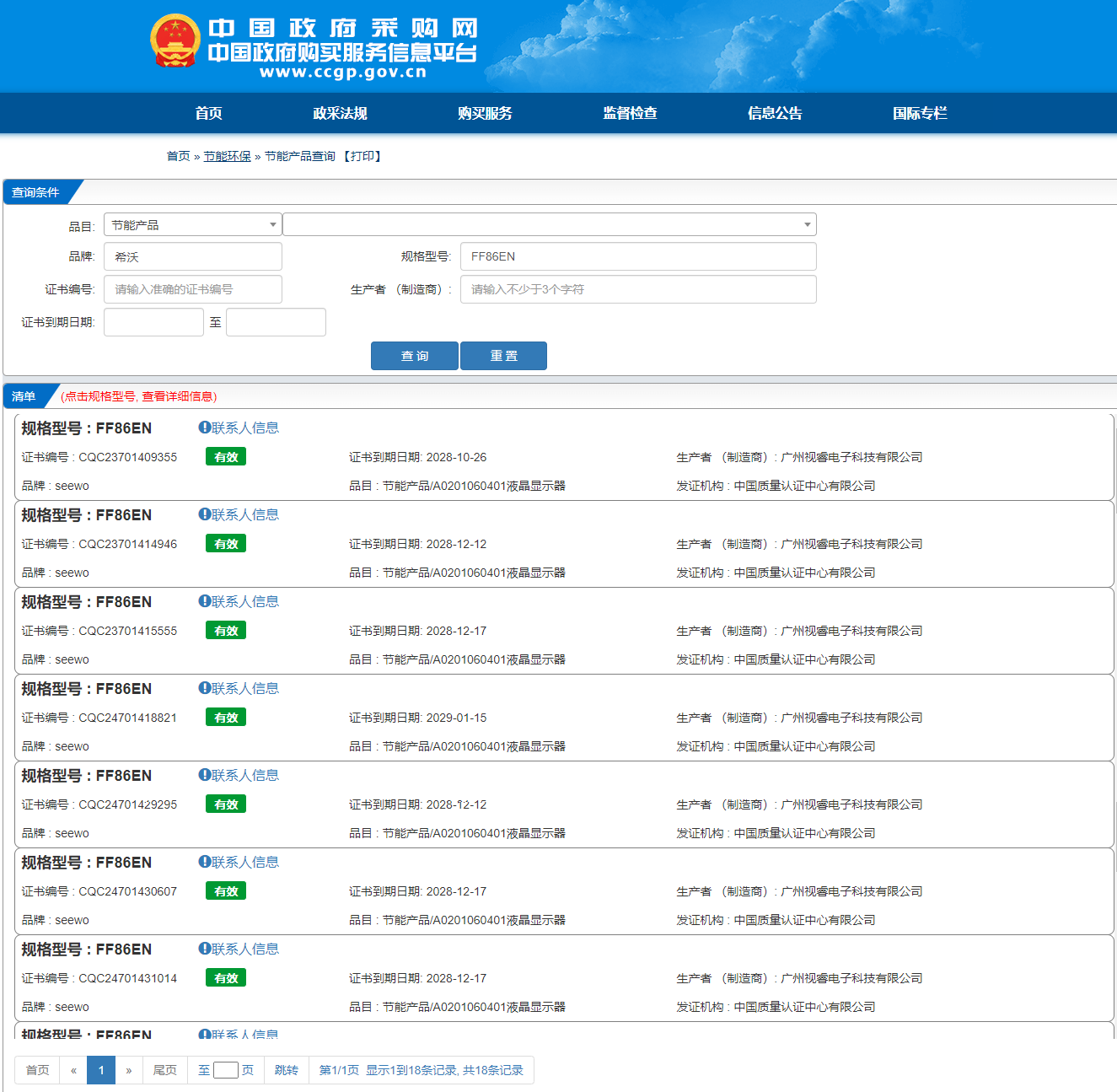1117x1092 pixels.
Task: Click the 有效 badge for certificate CQC23701415555
Action: click(x=226, y=631)
